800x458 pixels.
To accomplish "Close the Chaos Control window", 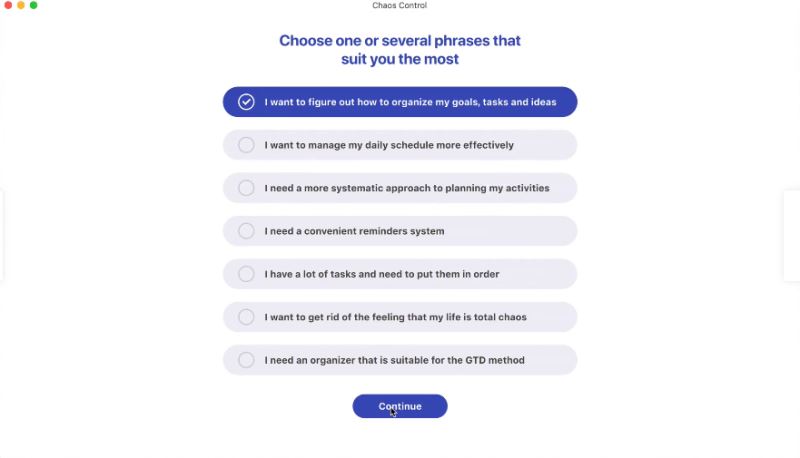I will pos(8,5).
